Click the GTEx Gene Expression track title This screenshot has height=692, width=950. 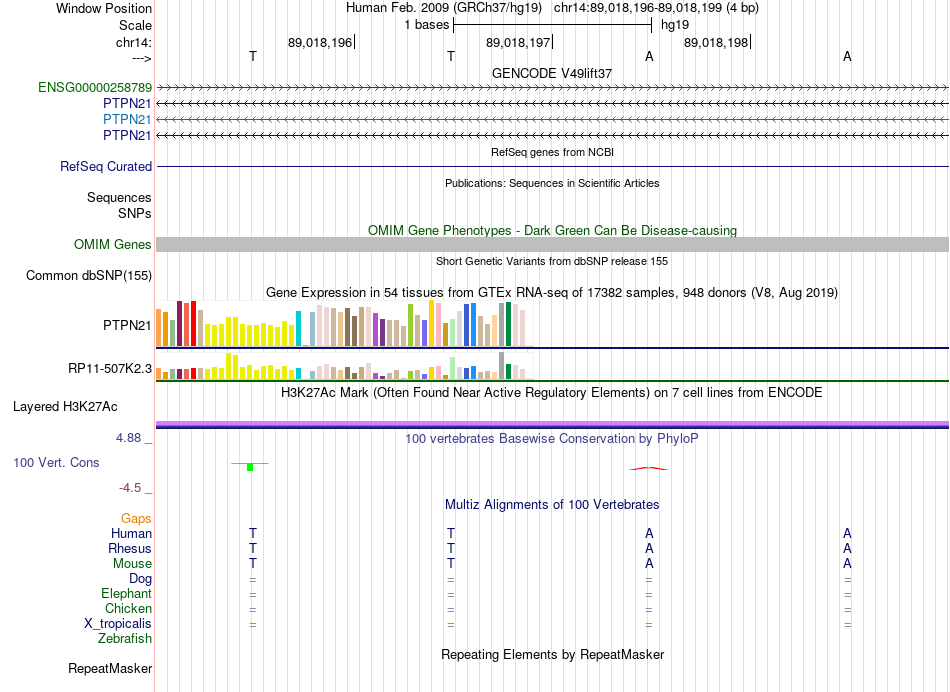coord(552,293)
